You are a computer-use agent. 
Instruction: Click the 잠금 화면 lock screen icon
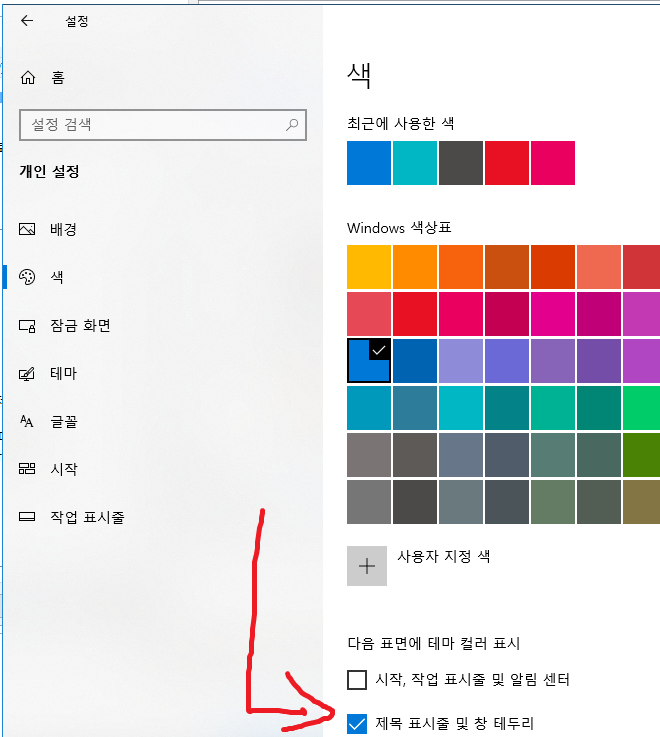pyautogui.click(x=27, y=326)
